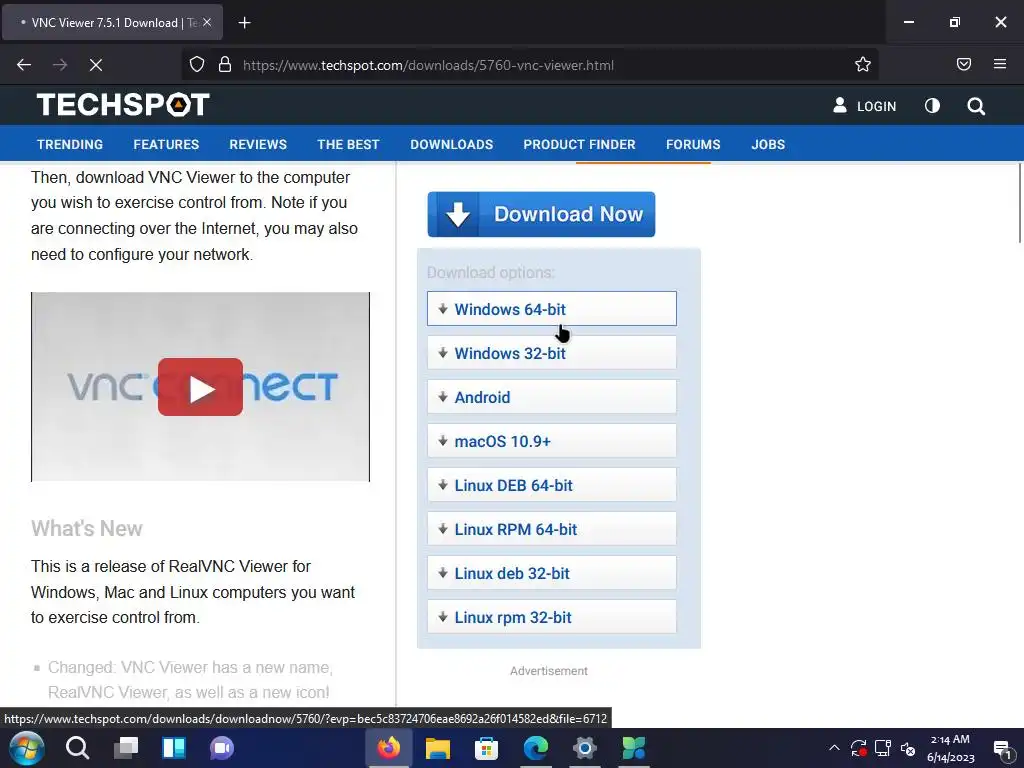Switch to Firefox in the taskbar
This screenshot has height=768, width=1024.
389,748
